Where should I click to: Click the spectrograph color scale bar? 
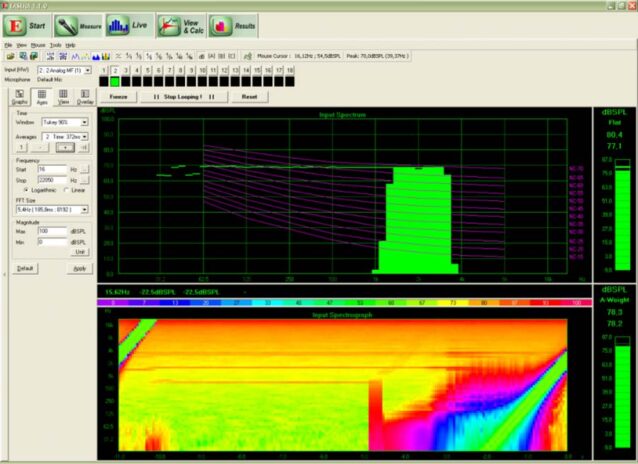(344, 303)
